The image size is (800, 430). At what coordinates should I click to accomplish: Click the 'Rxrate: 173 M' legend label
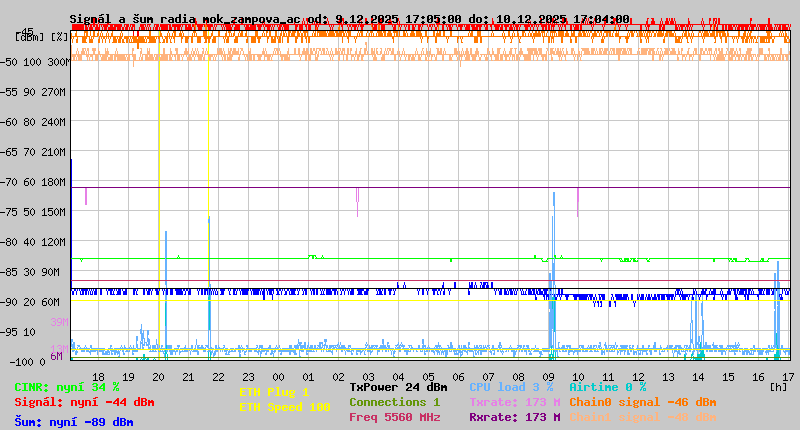point(515,417)
